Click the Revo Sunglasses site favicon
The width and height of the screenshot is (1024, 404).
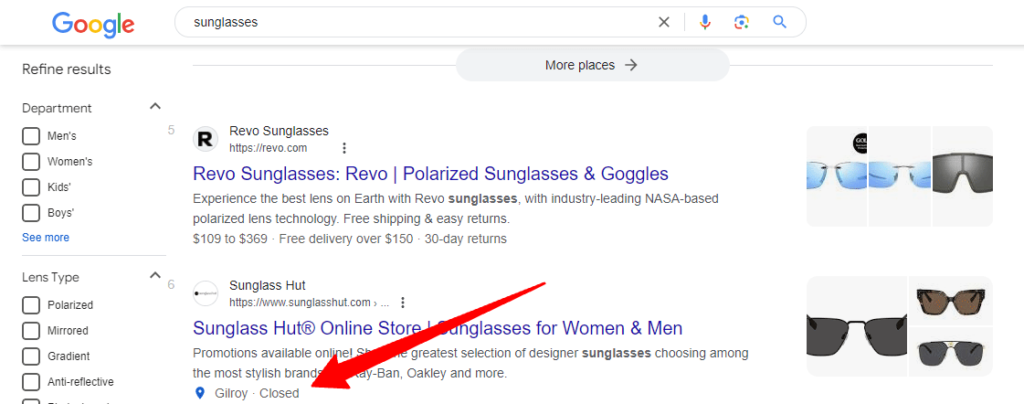[x=205, y=139]
